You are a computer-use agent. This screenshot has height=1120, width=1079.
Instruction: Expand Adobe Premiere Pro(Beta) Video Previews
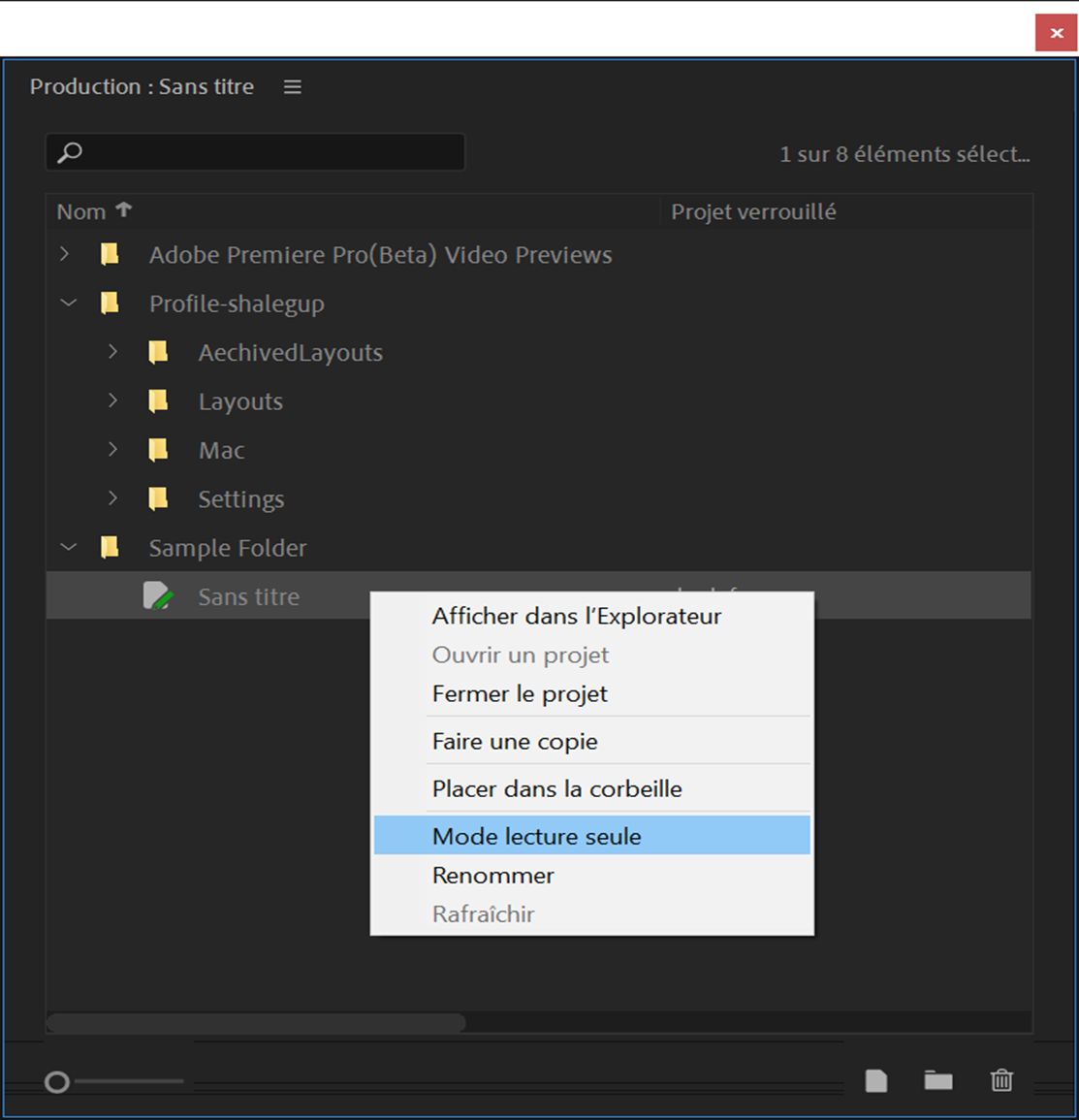click(64, 254)
